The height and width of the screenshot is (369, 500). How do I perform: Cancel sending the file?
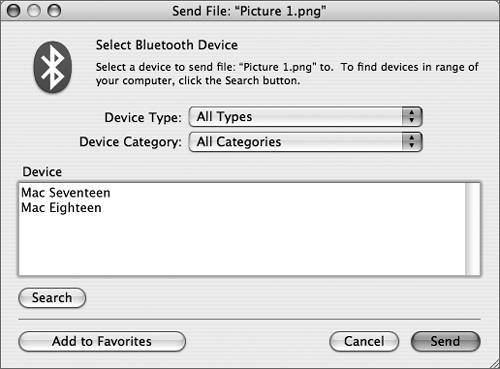tap(364, 341)
